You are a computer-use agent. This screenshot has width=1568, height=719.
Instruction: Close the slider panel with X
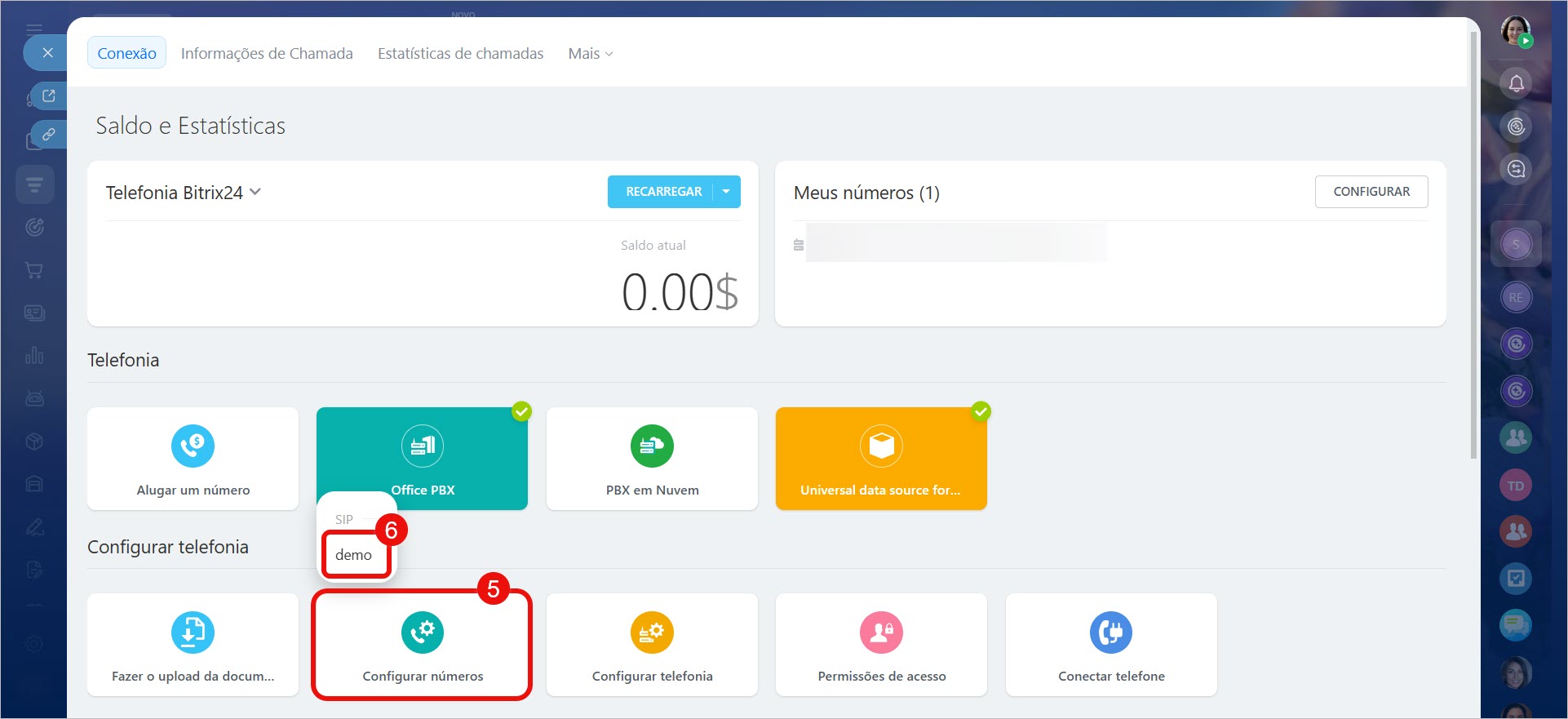(48, 53)
